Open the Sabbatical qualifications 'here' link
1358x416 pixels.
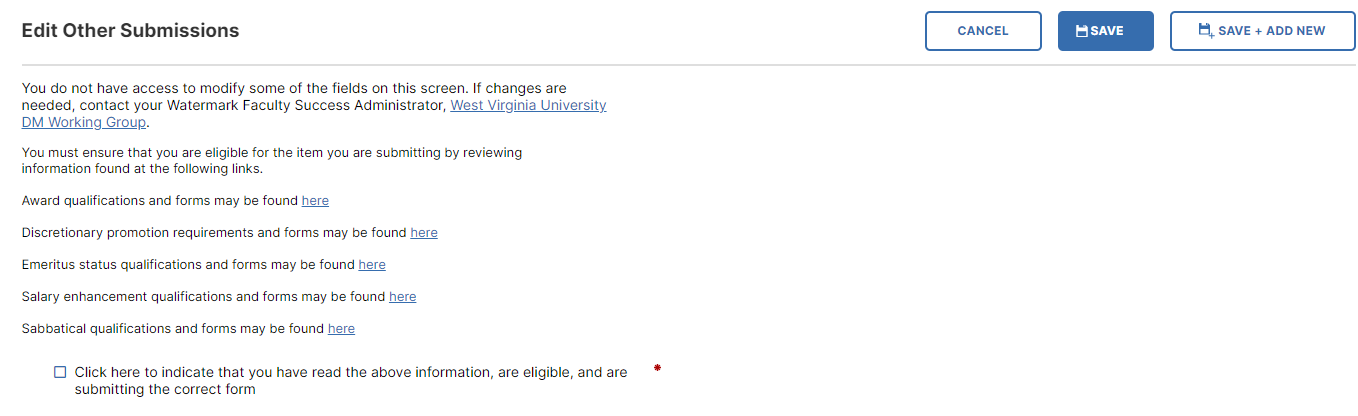(341, 329)
